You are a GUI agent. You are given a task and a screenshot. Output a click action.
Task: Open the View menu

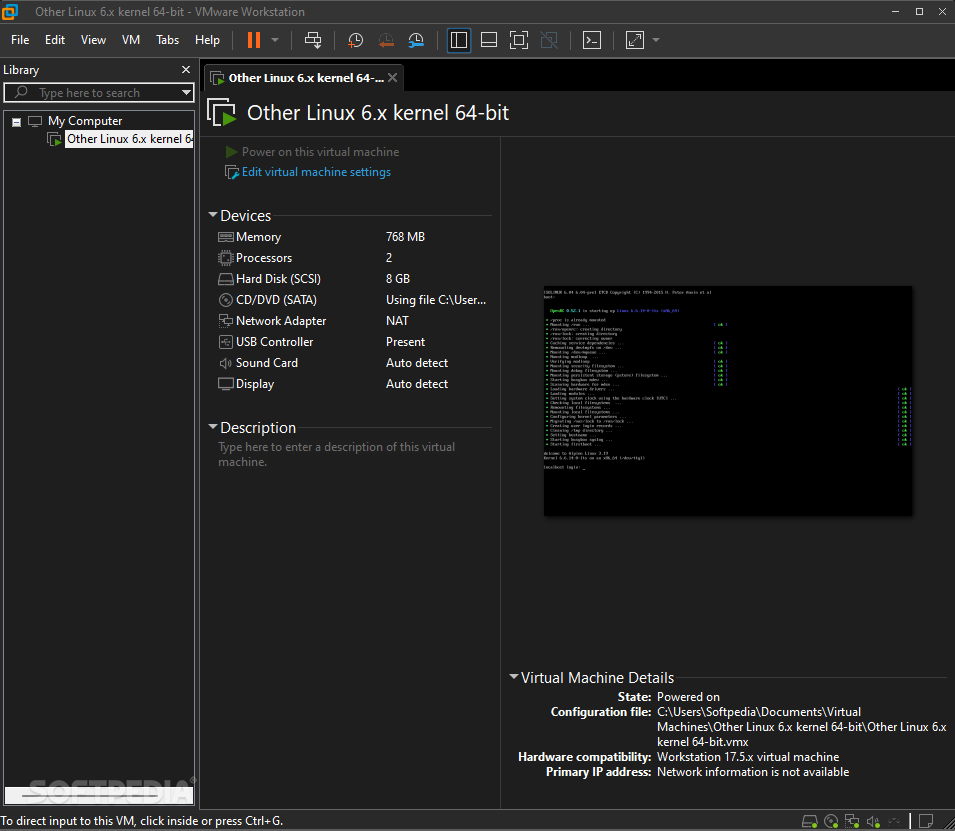[x=93, y=40]
